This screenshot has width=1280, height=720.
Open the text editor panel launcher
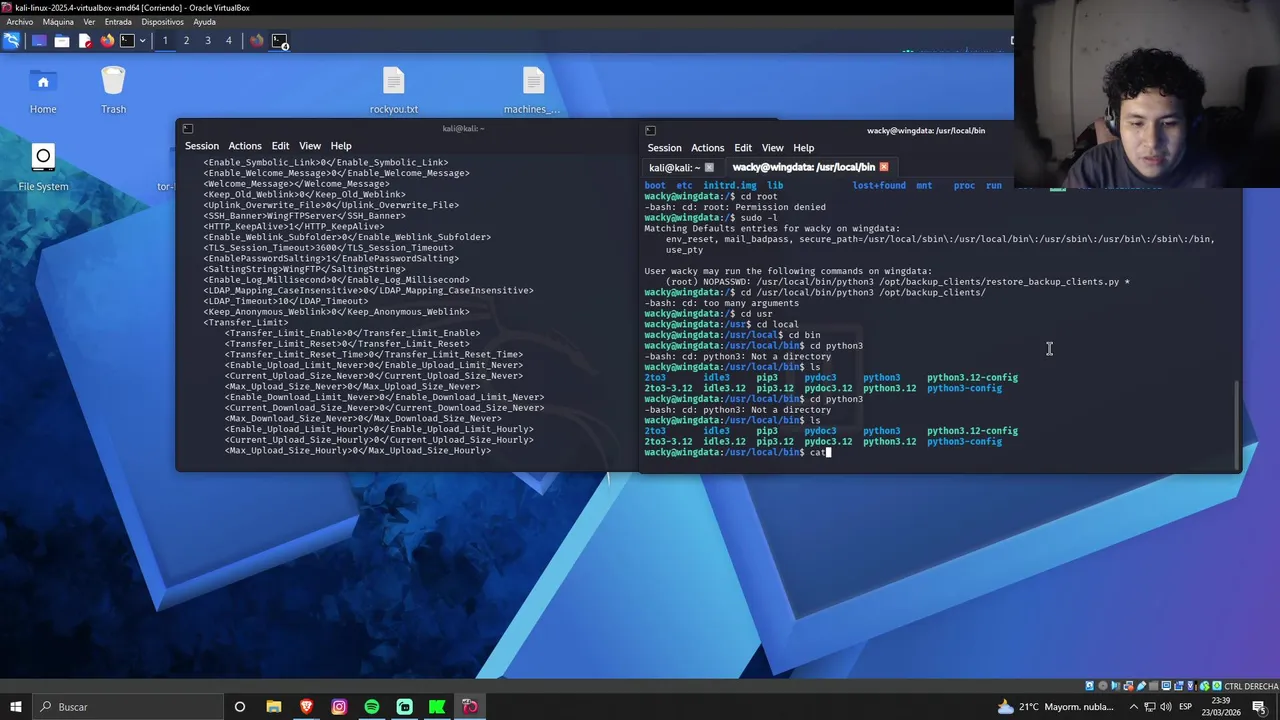coord(85,41)
